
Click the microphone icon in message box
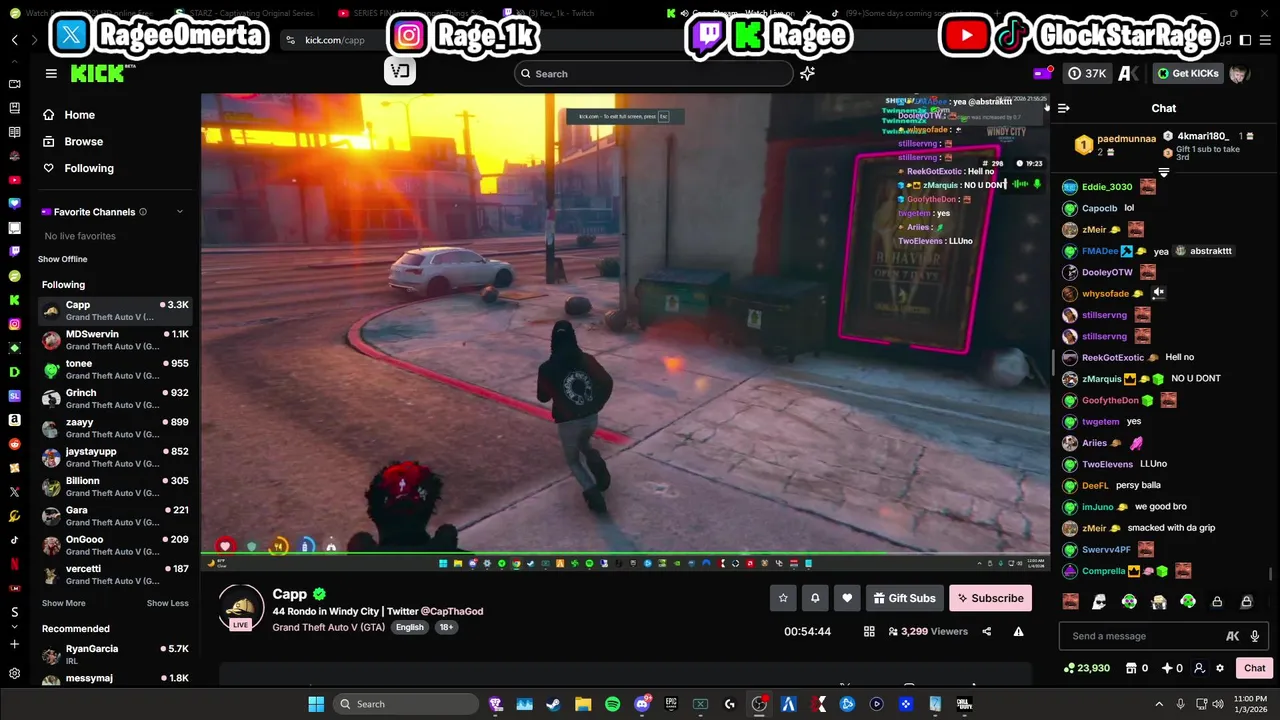tap(1254, 636)
